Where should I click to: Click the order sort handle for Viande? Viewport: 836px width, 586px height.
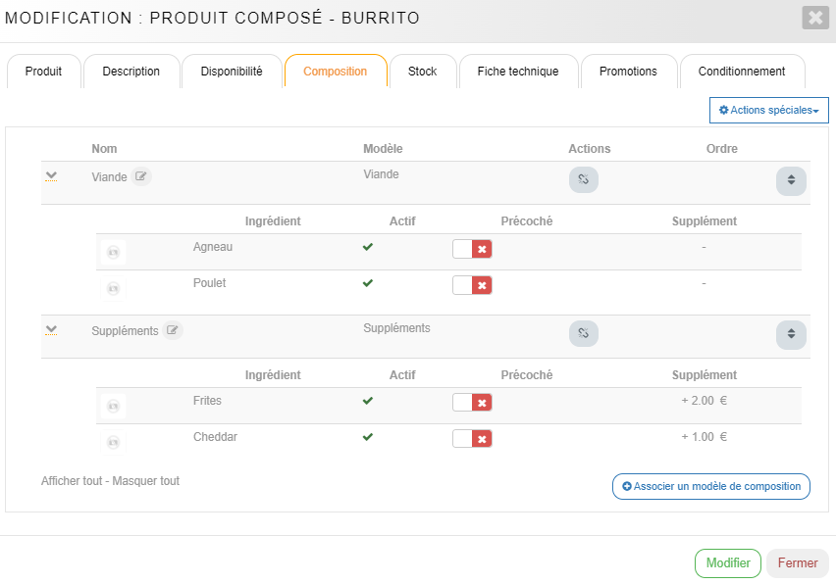click(x=790, y=181)
